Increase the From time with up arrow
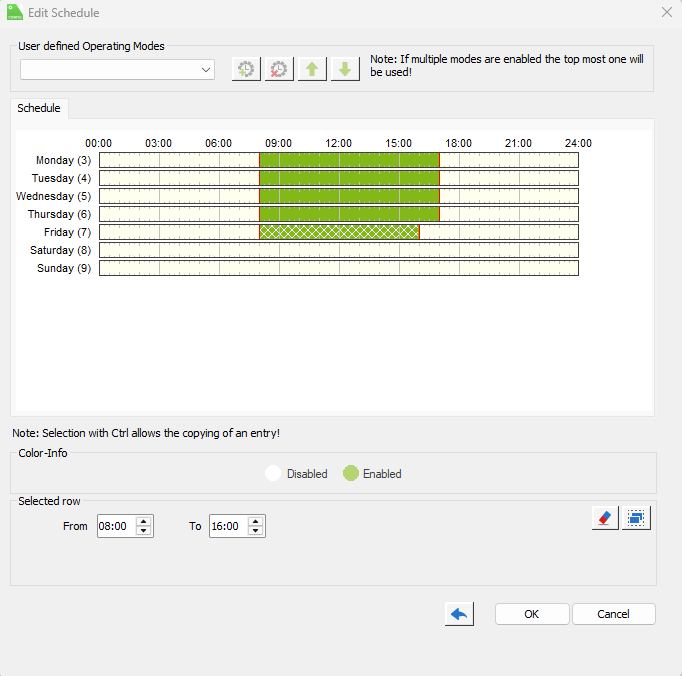682x676 pixels. pos(144,521)
